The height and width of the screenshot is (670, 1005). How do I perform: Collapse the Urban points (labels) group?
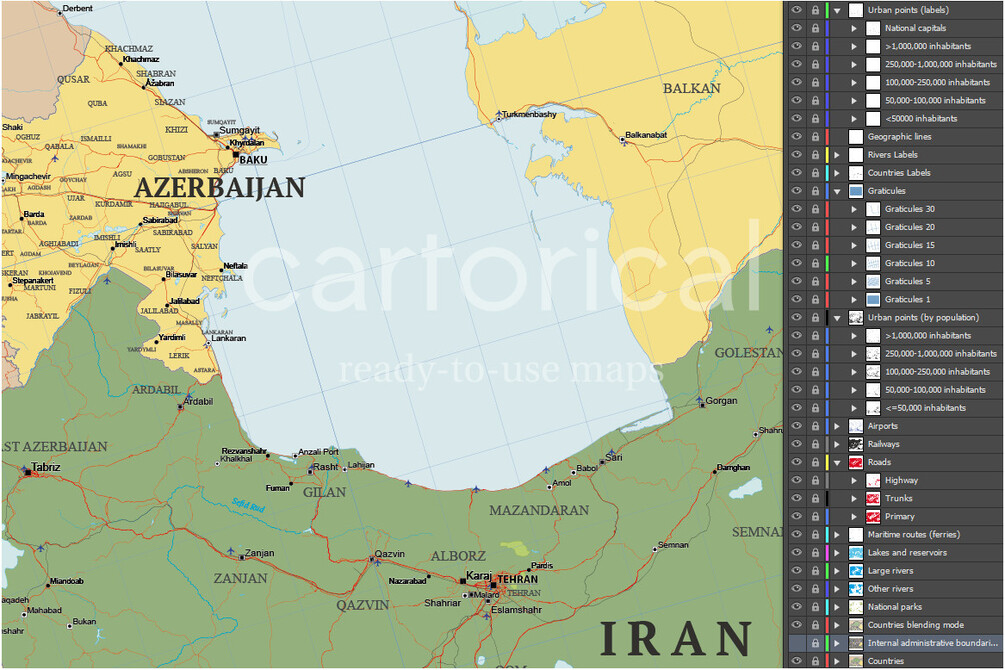(837, 11)
